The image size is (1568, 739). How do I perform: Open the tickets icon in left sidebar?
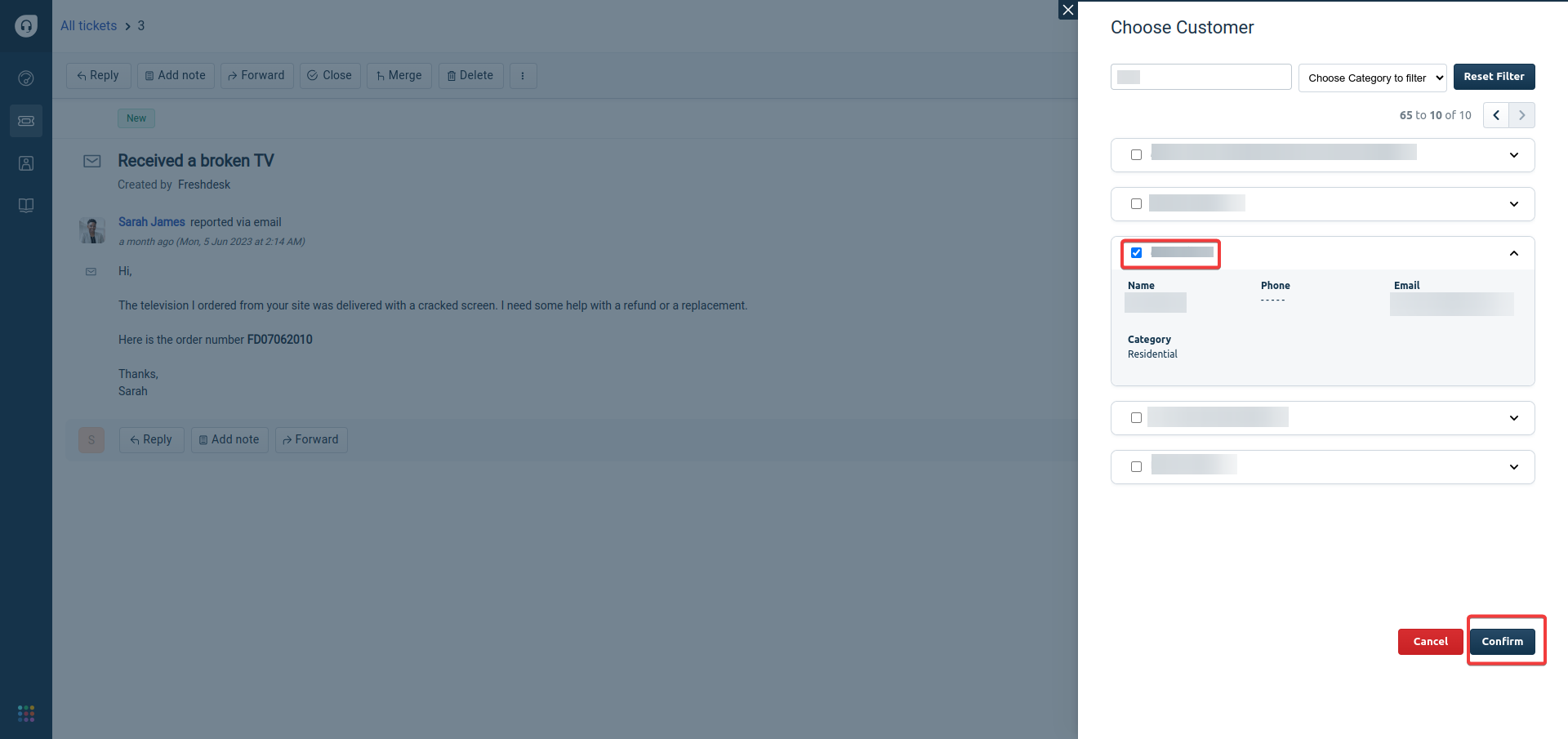[26, 121]
